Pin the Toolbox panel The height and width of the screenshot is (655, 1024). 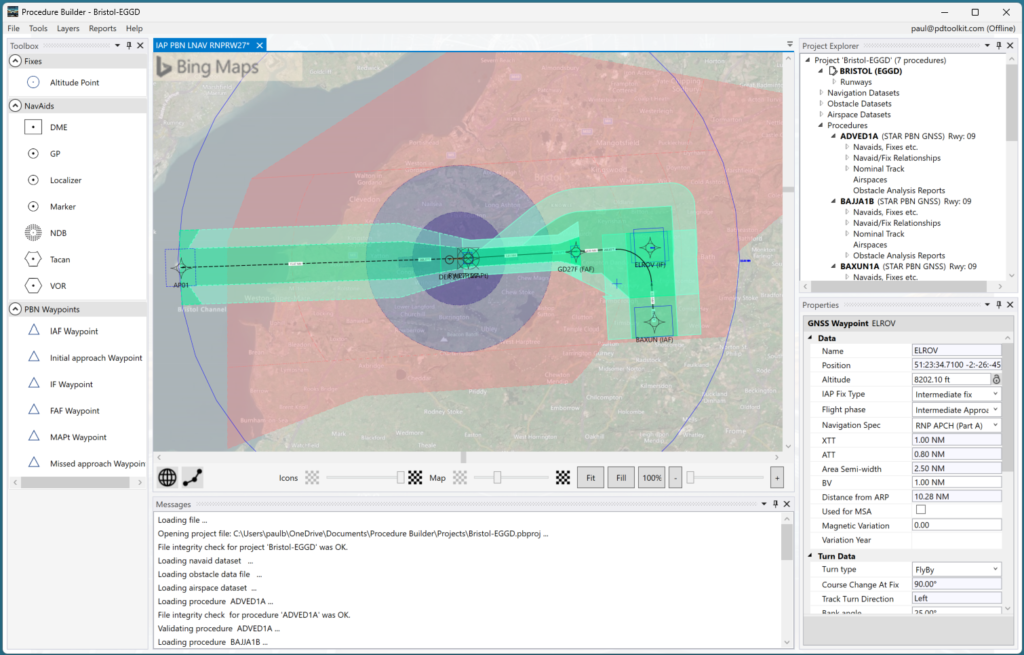click(x=129, y=46)
